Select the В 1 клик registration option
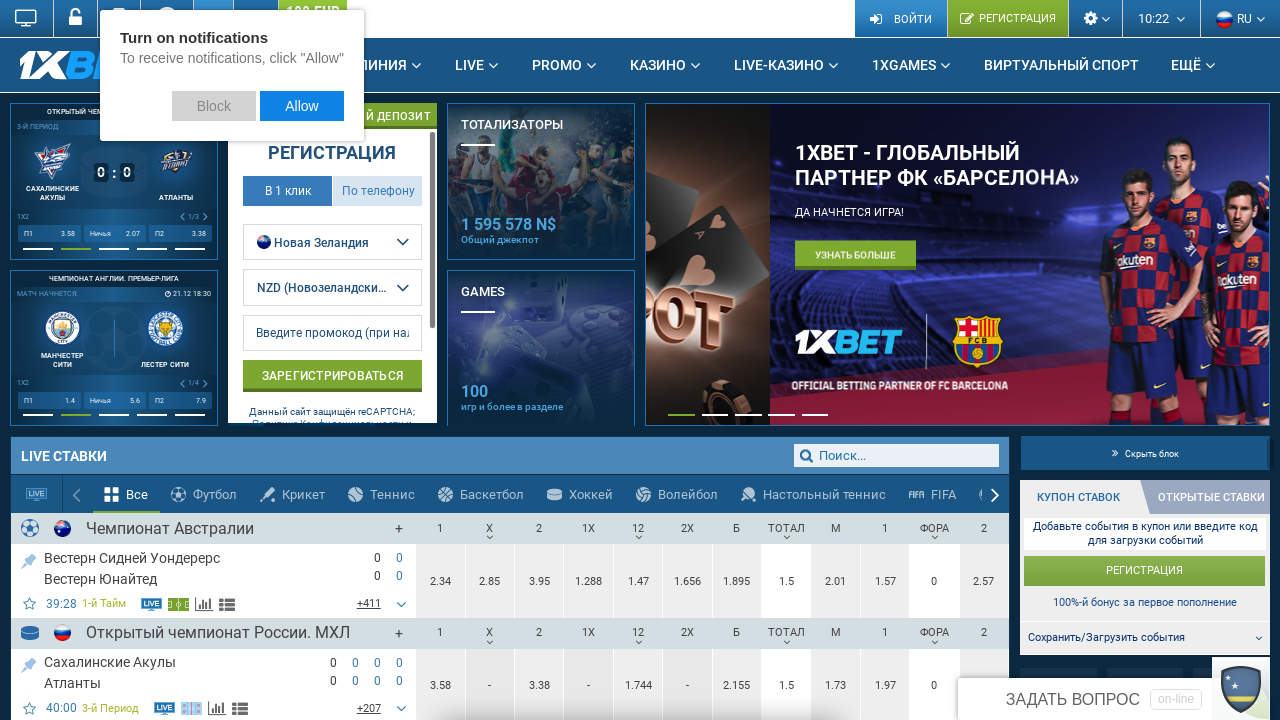The height and width of the screenshot is (720, 1280). 287,191
